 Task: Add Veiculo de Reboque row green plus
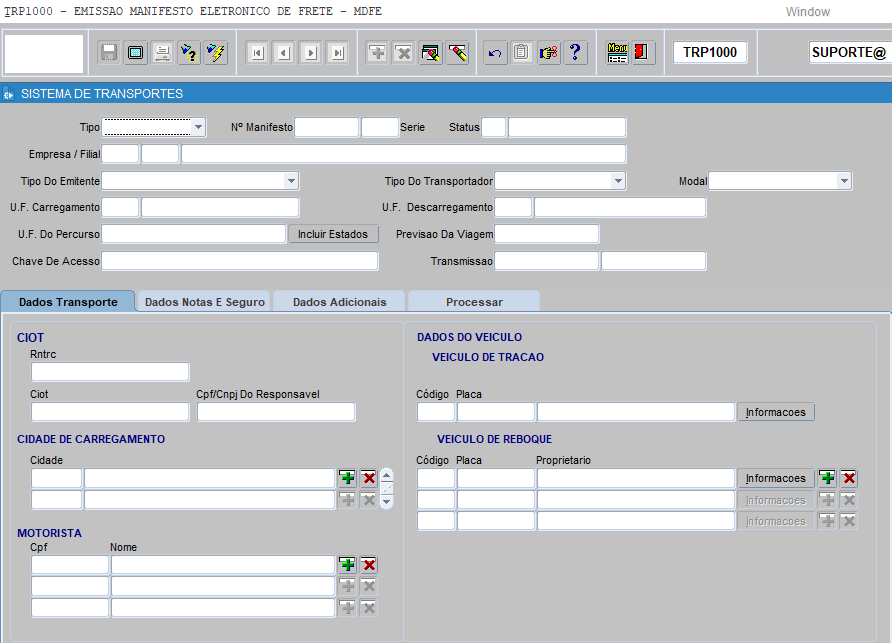[x=827, y=478]
